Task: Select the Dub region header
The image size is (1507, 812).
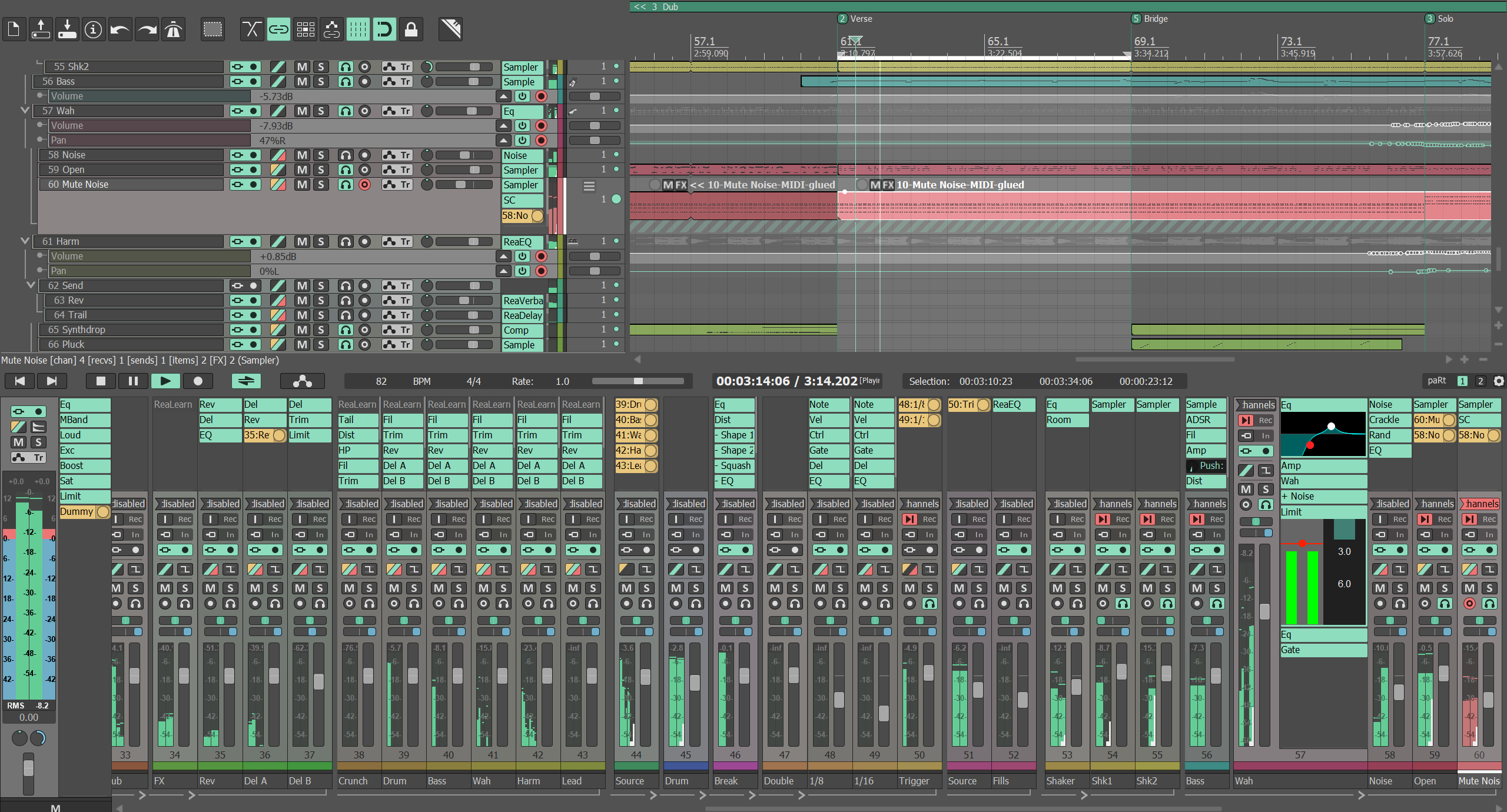Action: [x=1068, y=6]
